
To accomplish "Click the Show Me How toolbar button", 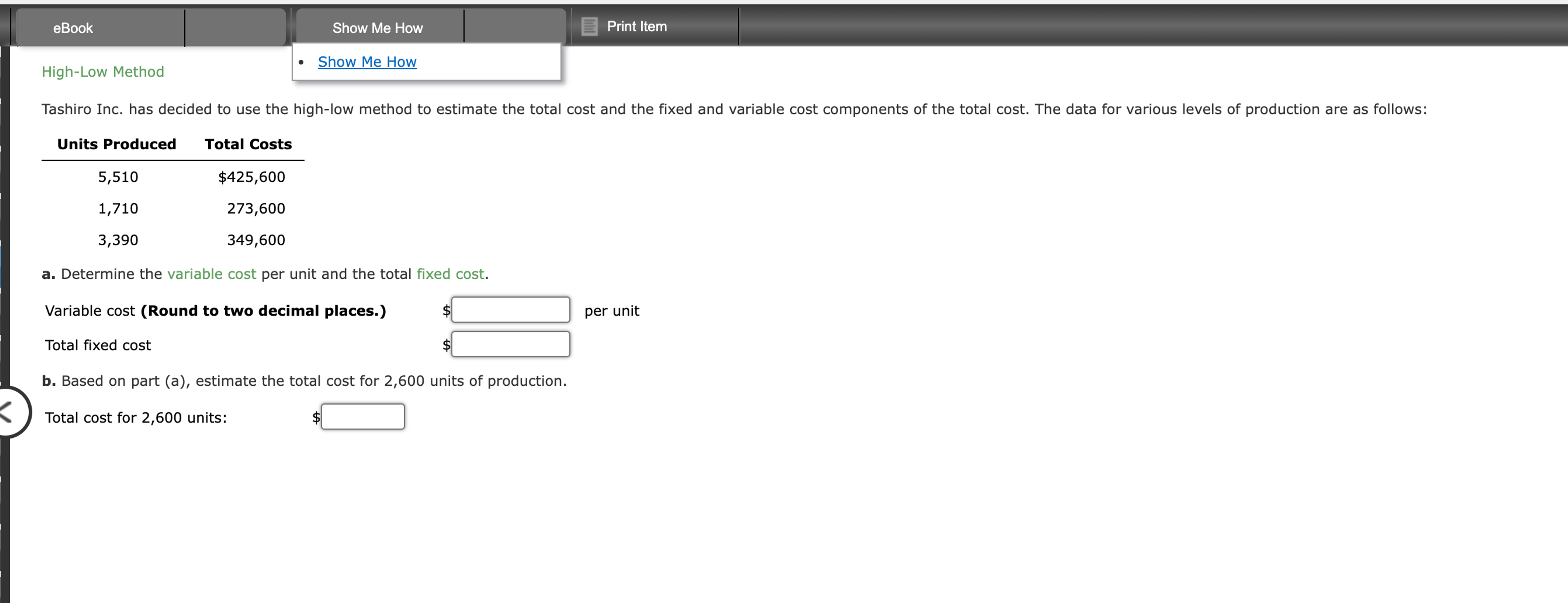I will click(377, 28).
